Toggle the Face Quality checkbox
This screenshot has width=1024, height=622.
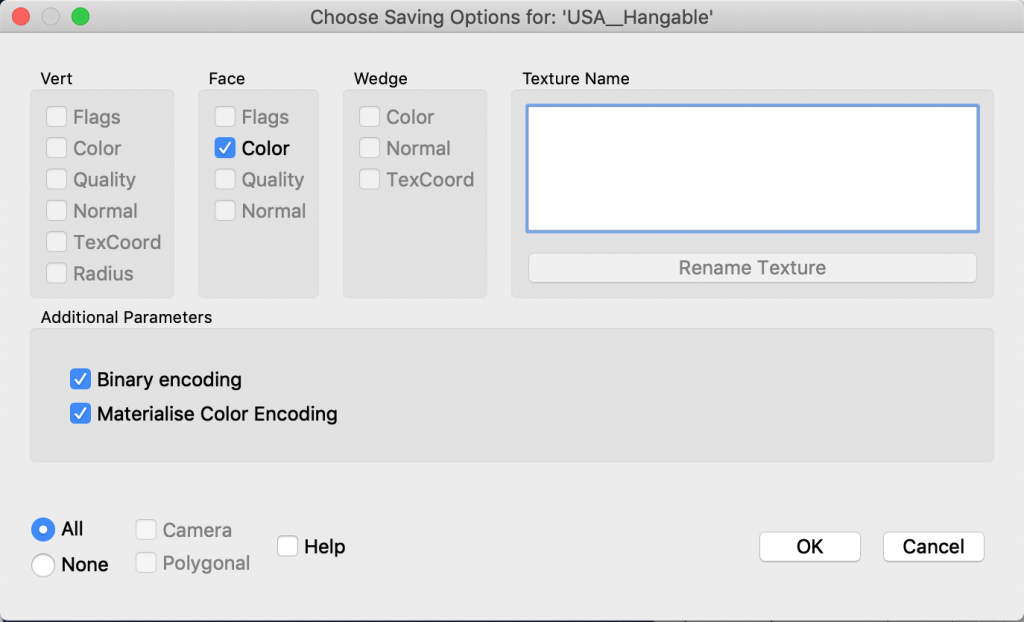225,180
